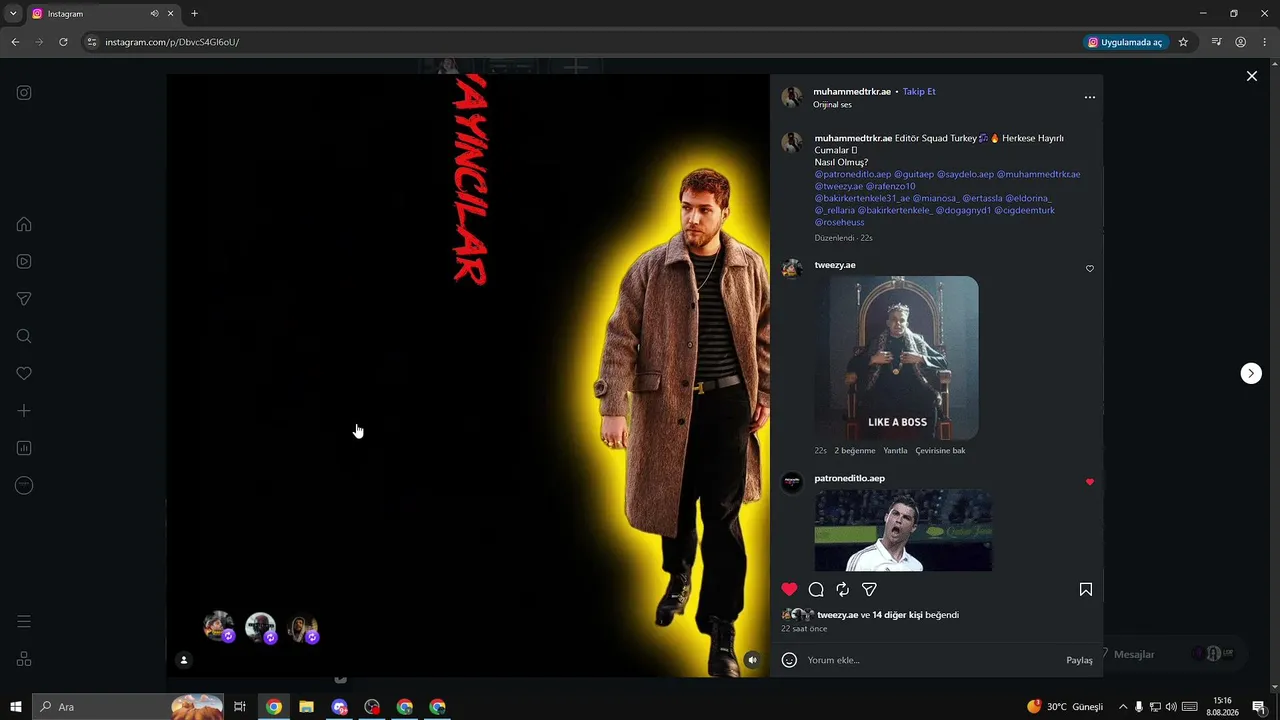Save the post with bookmark icon

pyautogui.click(x=1086, y=589)
